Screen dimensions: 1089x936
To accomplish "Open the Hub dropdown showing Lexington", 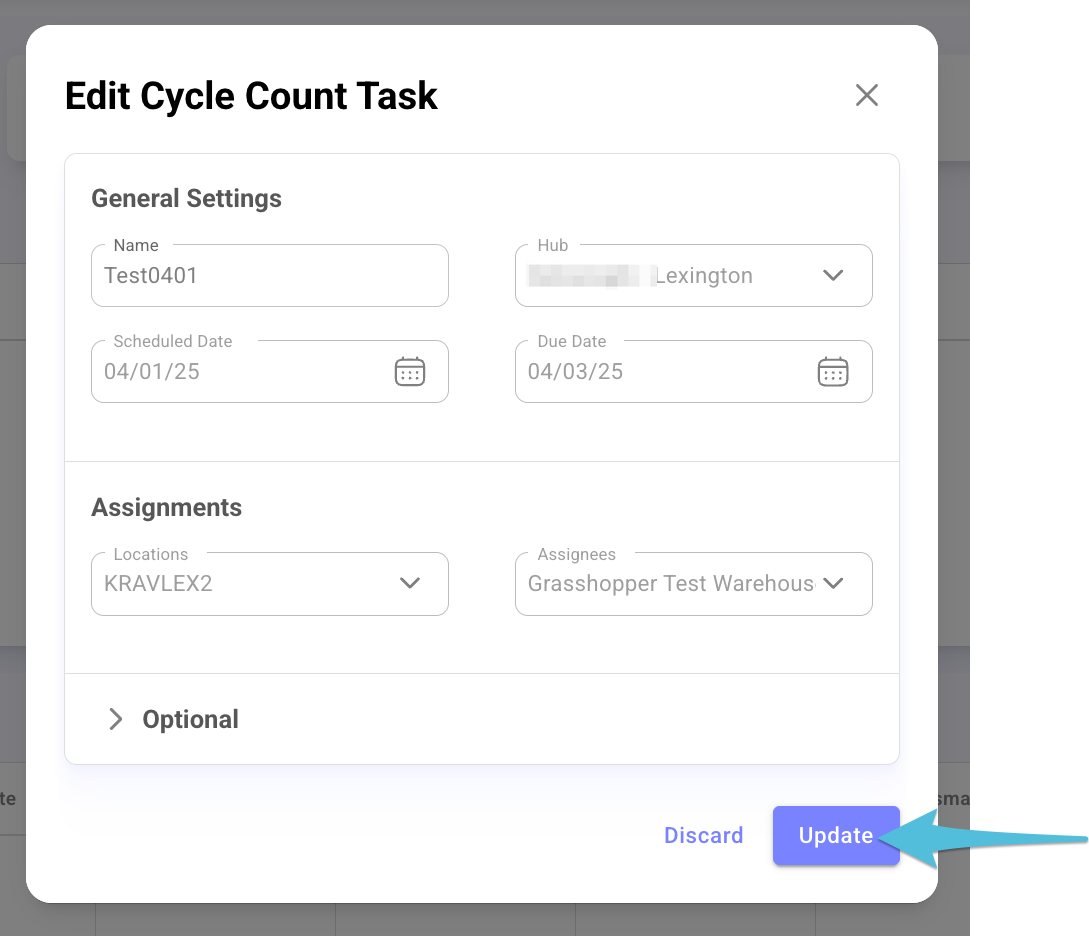I will pos(693,275).
